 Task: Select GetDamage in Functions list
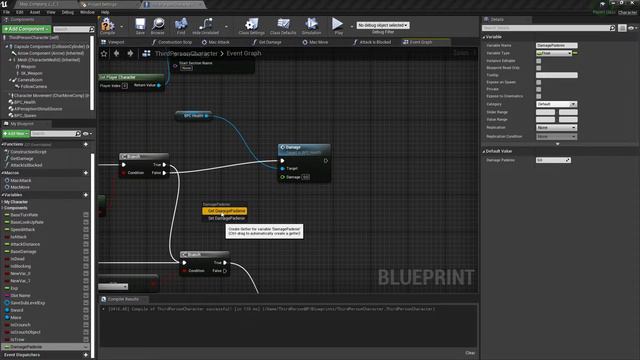[22, 158]
